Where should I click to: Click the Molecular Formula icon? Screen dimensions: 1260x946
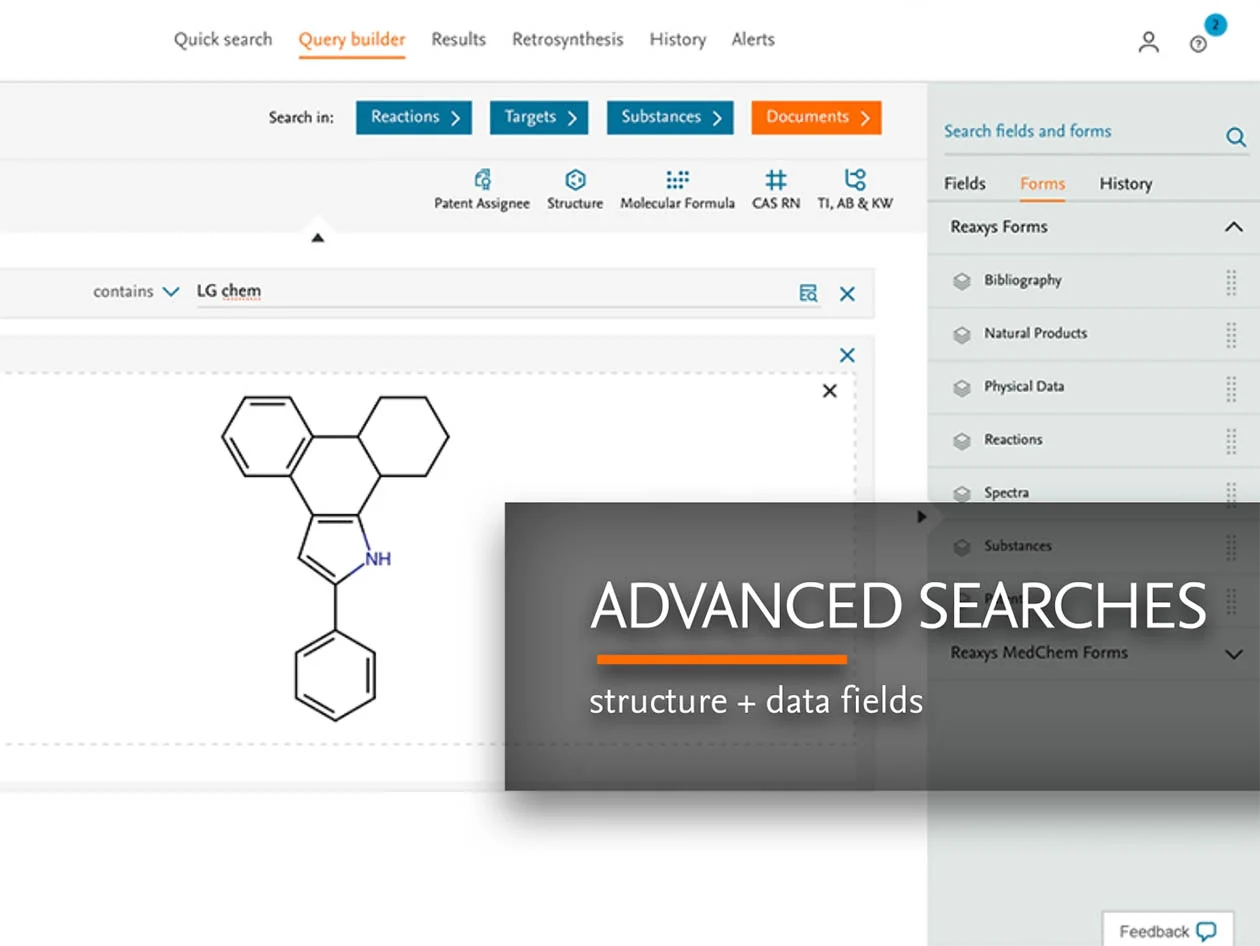tap(677, 178)
